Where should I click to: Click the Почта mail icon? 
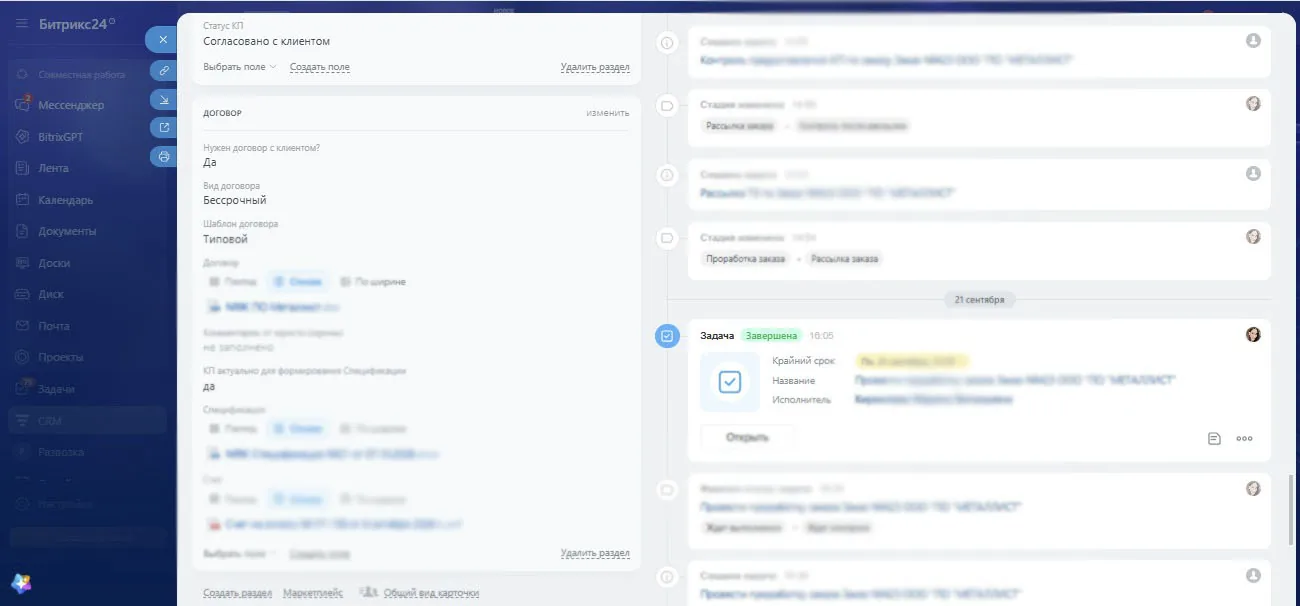22,326
